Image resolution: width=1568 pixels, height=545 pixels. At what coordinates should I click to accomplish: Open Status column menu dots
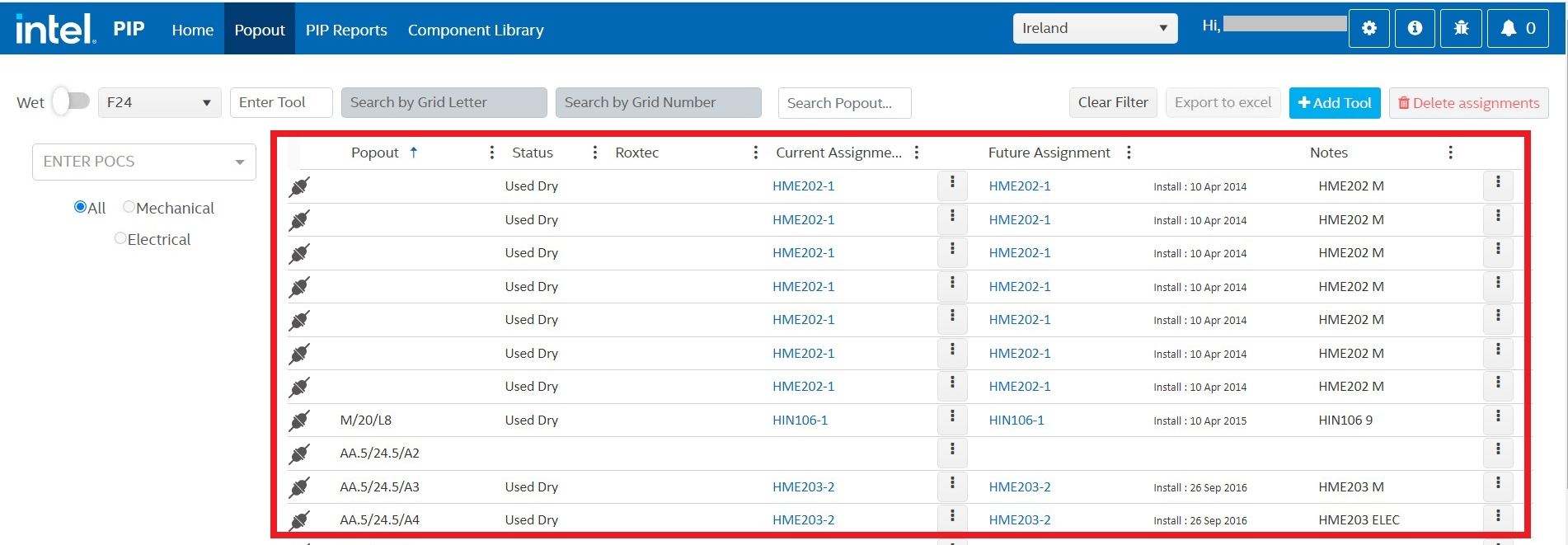[594, 153]
